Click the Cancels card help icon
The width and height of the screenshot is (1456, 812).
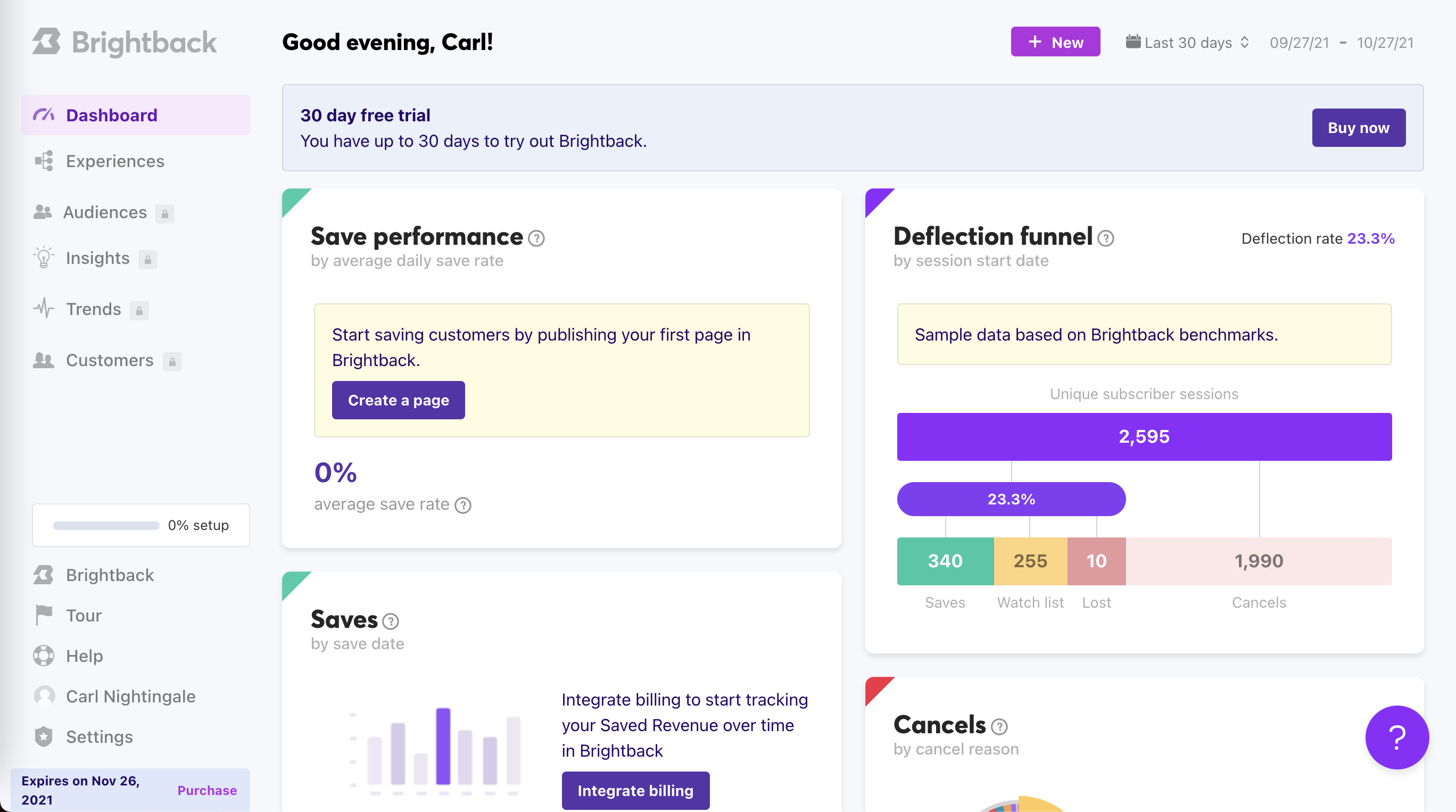pos(999,727)
